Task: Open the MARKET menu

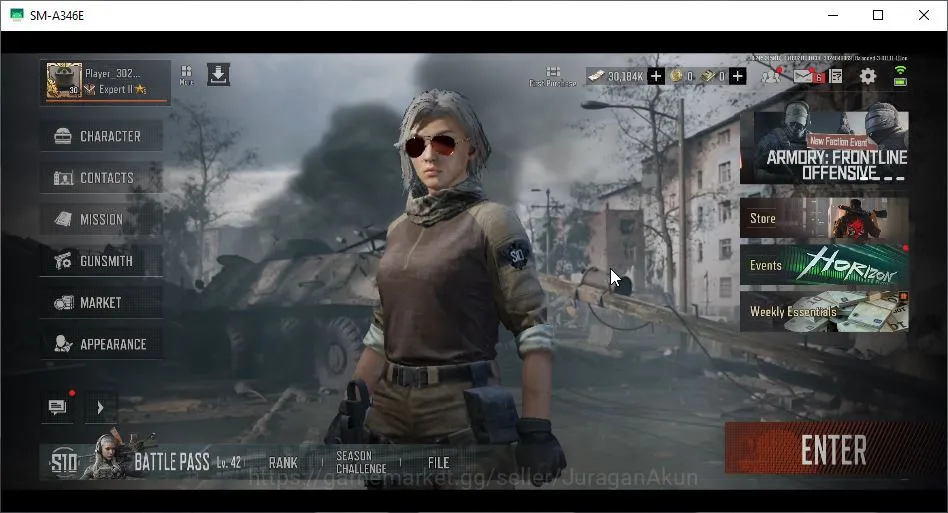Action: [101, 303]
